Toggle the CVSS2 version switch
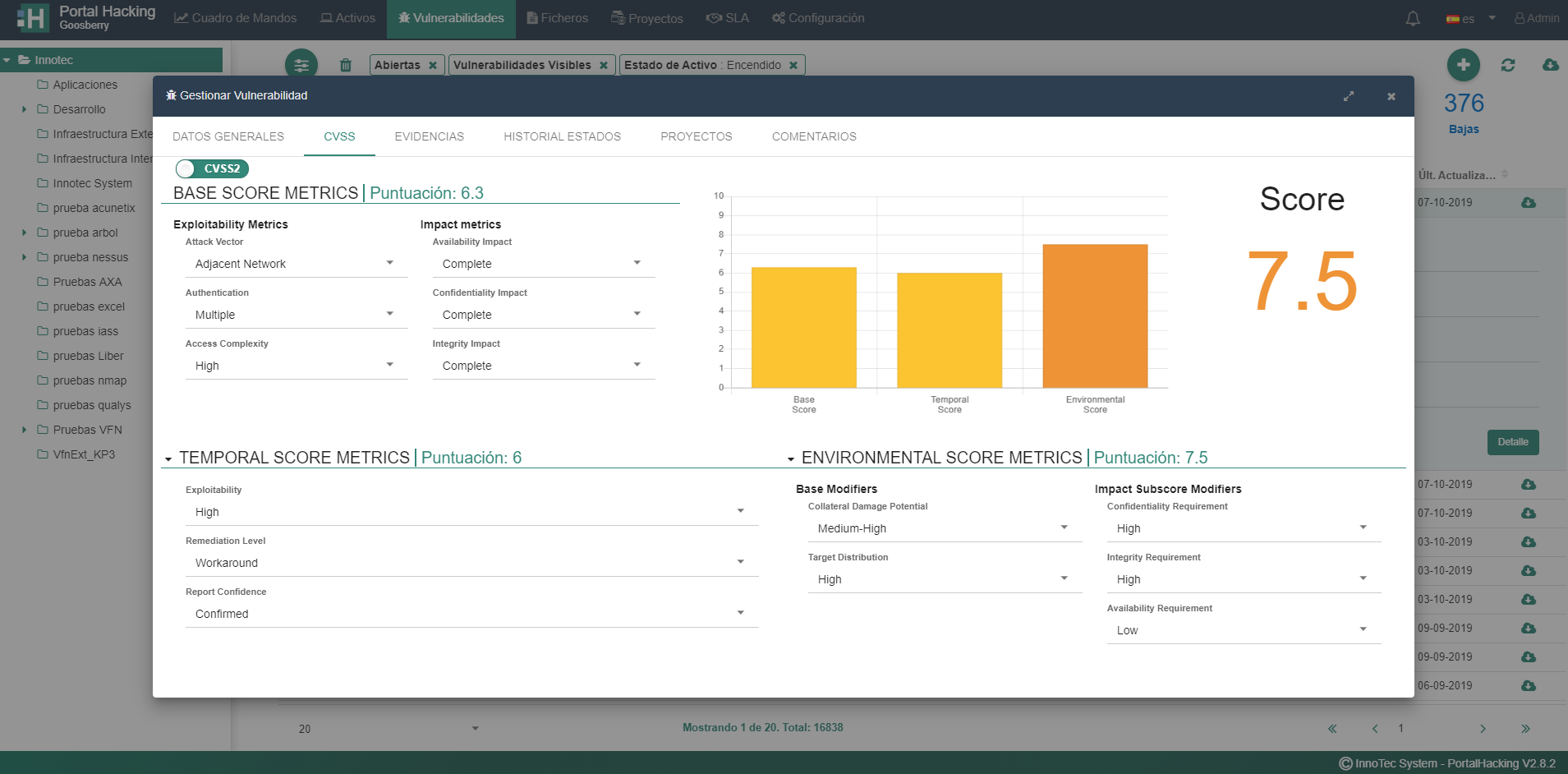1568x774 pixels. [212, 168]
